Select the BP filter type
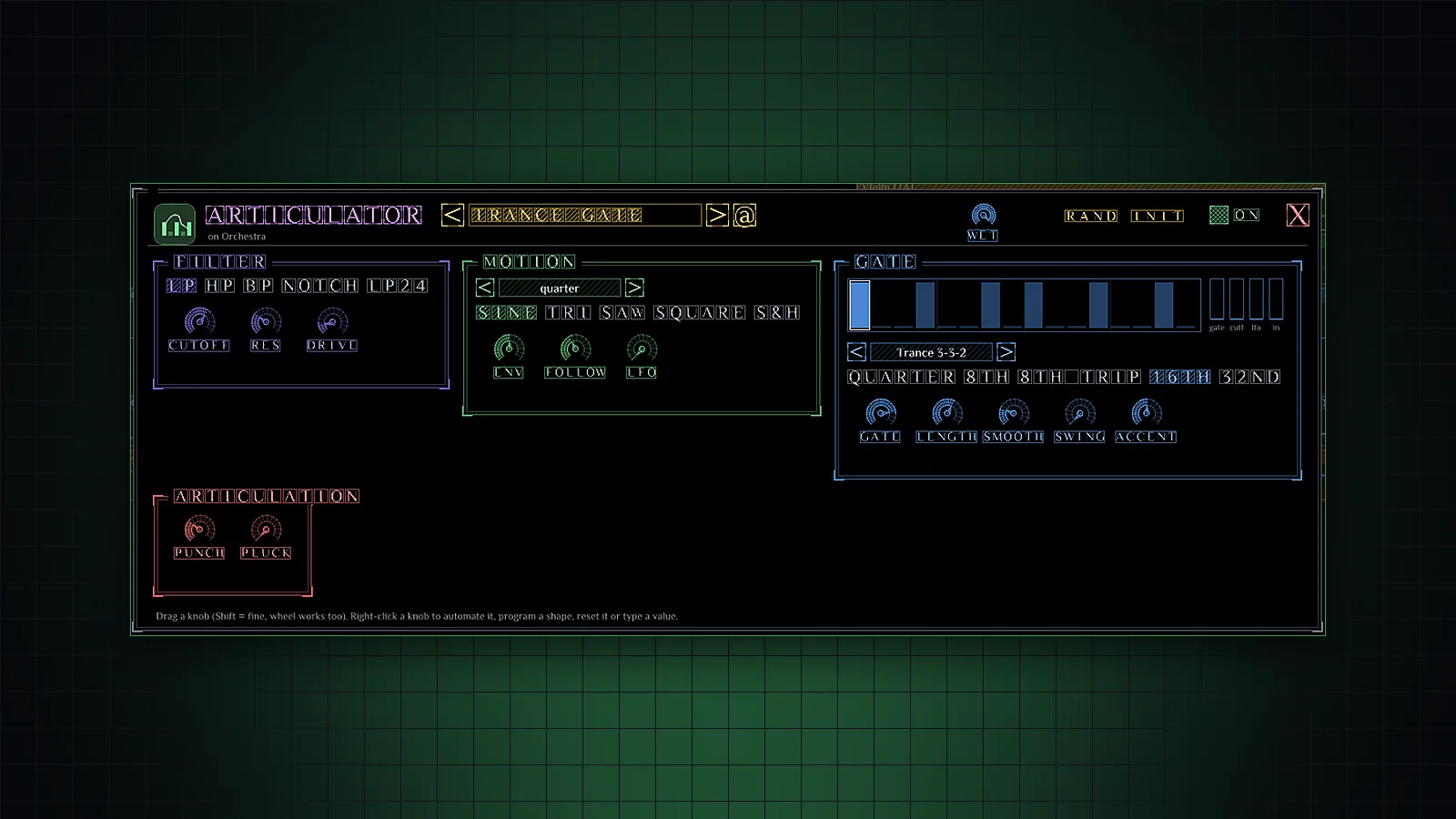 point(258,286)
